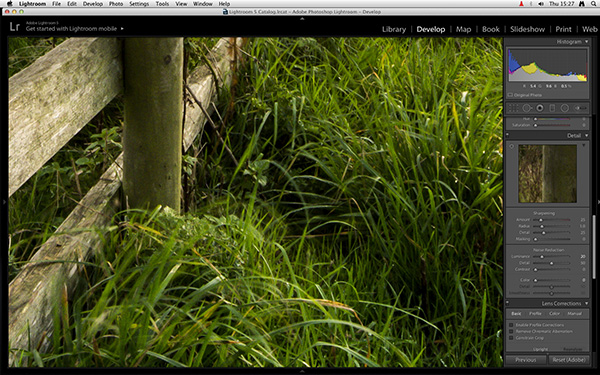Image resolution: width=600 pixels, height=375 pixels.
Task: Click the volume icon in menu bar
Action: point(541,3)
